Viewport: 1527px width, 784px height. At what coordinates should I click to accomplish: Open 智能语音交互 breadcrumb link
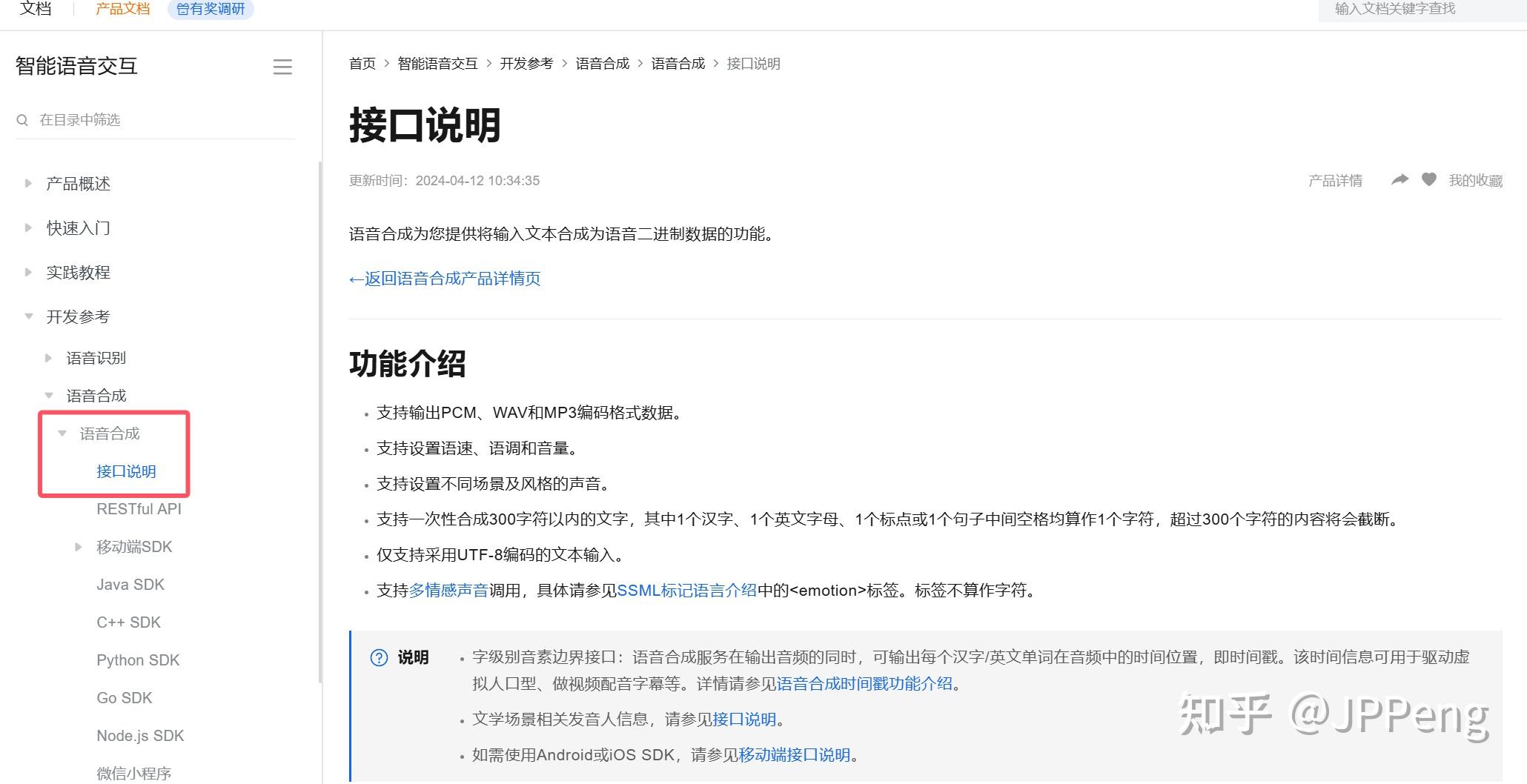pos(437,64)
